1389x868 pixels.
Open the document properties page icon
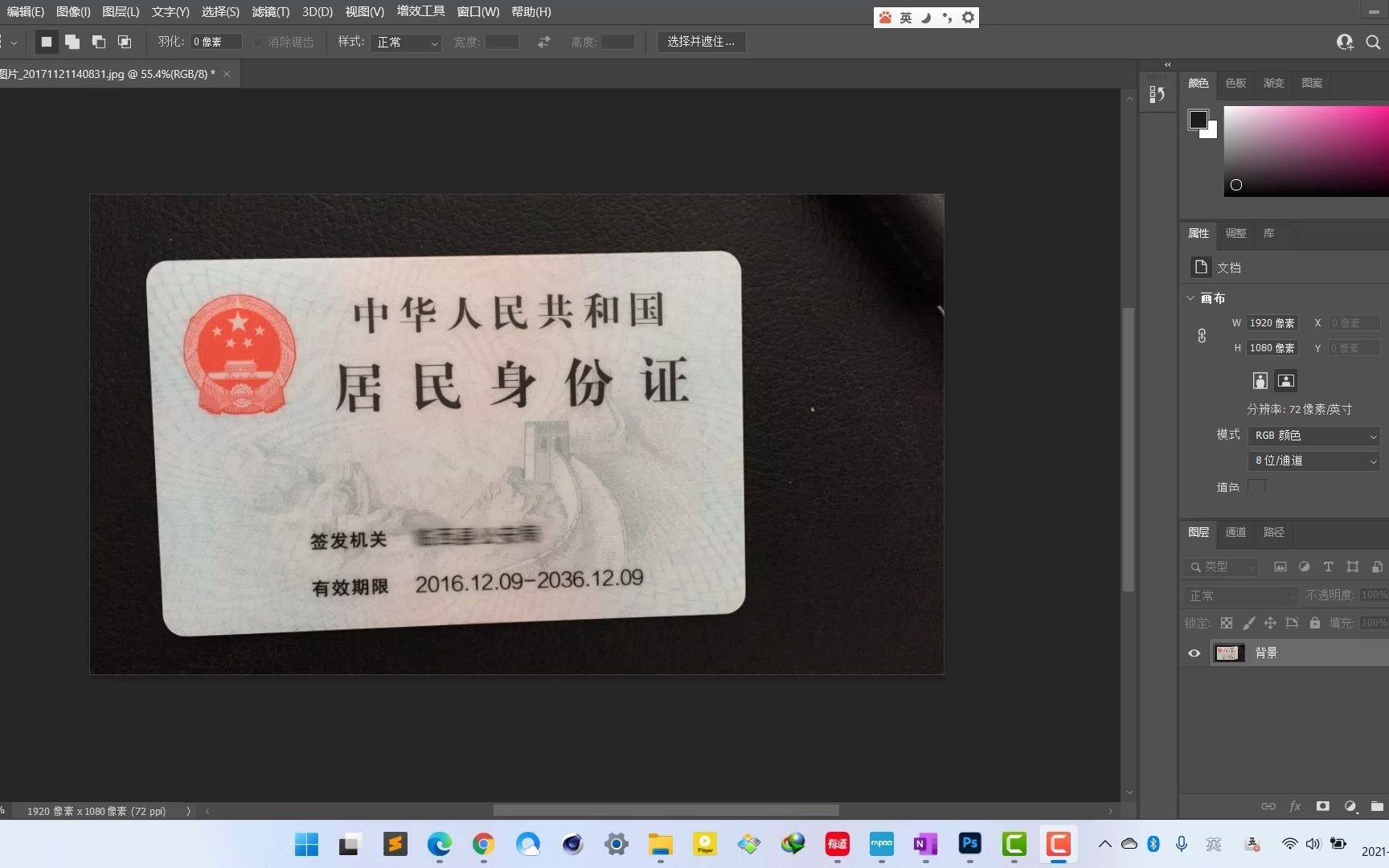(1201, 267)
